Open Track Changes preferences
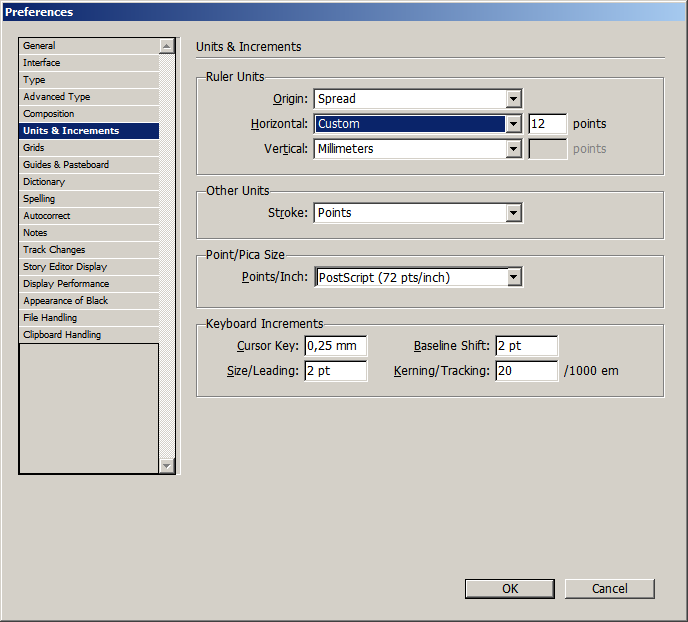The image size is (688, 622). (x=89, y=250)
